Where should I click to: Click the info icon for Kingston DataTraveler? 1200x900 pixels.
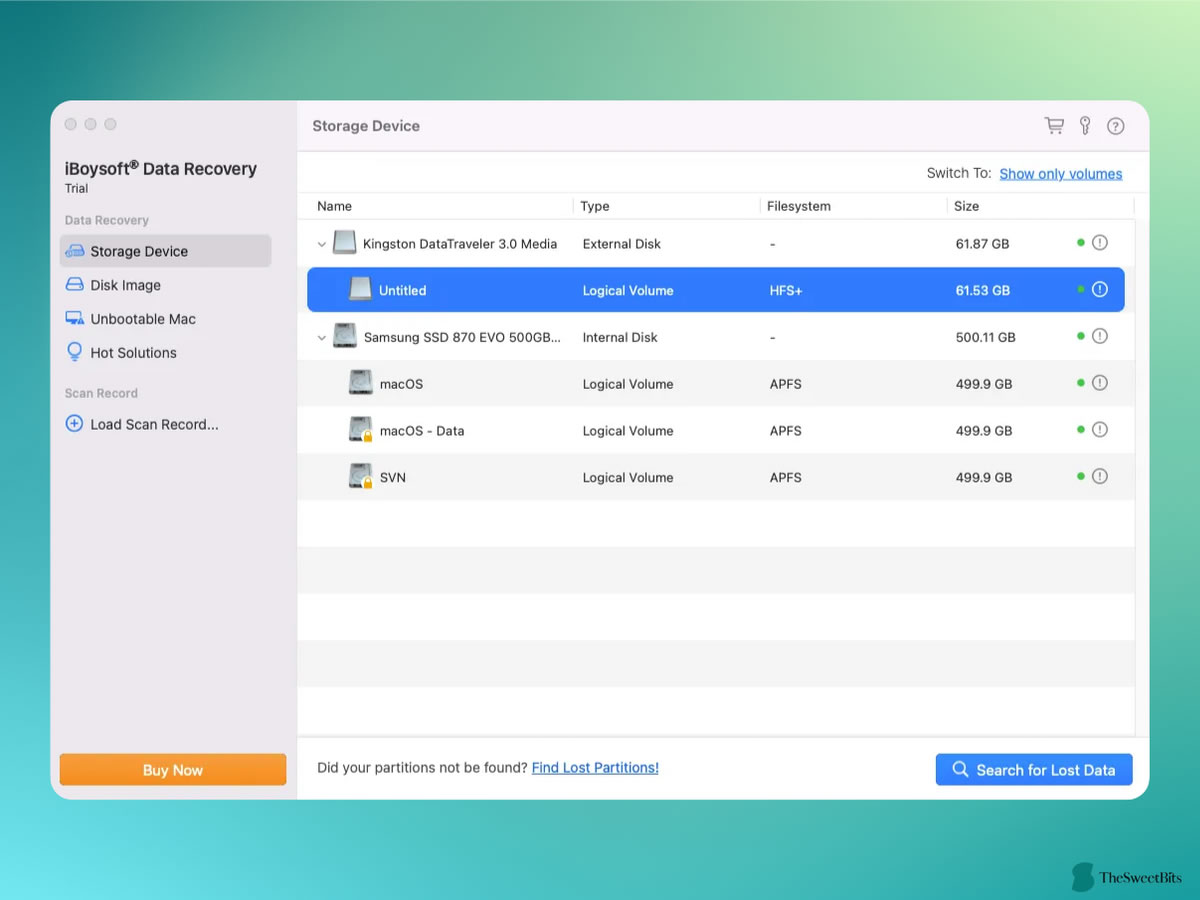pyautogui.click(x=1100, y=243)
